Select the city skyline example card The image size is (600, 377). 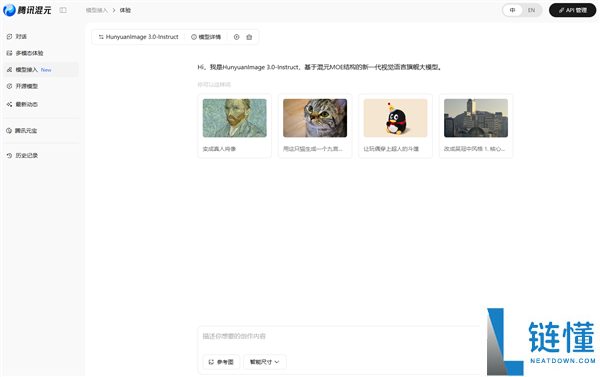pos(476,126)
